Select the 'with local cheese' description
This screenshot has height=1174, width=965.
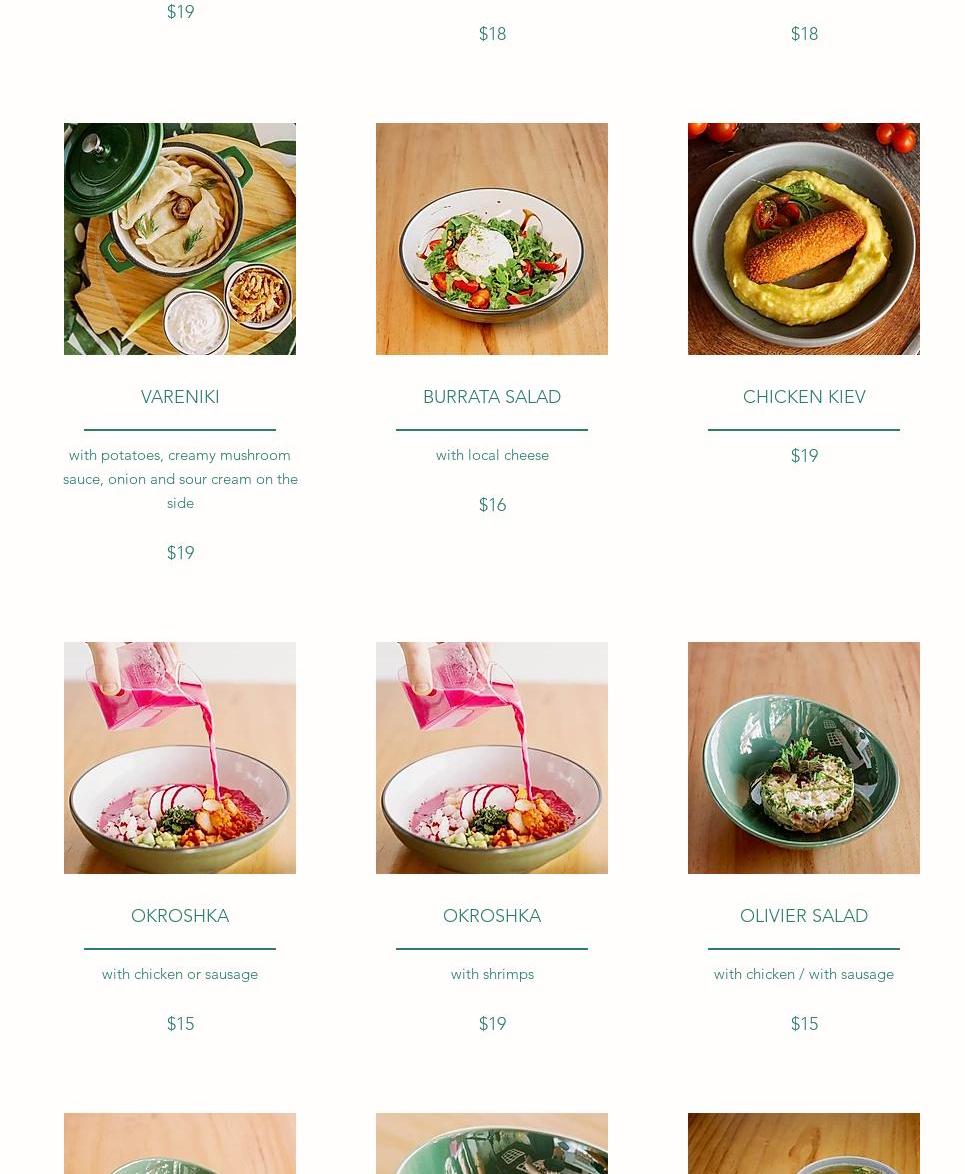492,455
